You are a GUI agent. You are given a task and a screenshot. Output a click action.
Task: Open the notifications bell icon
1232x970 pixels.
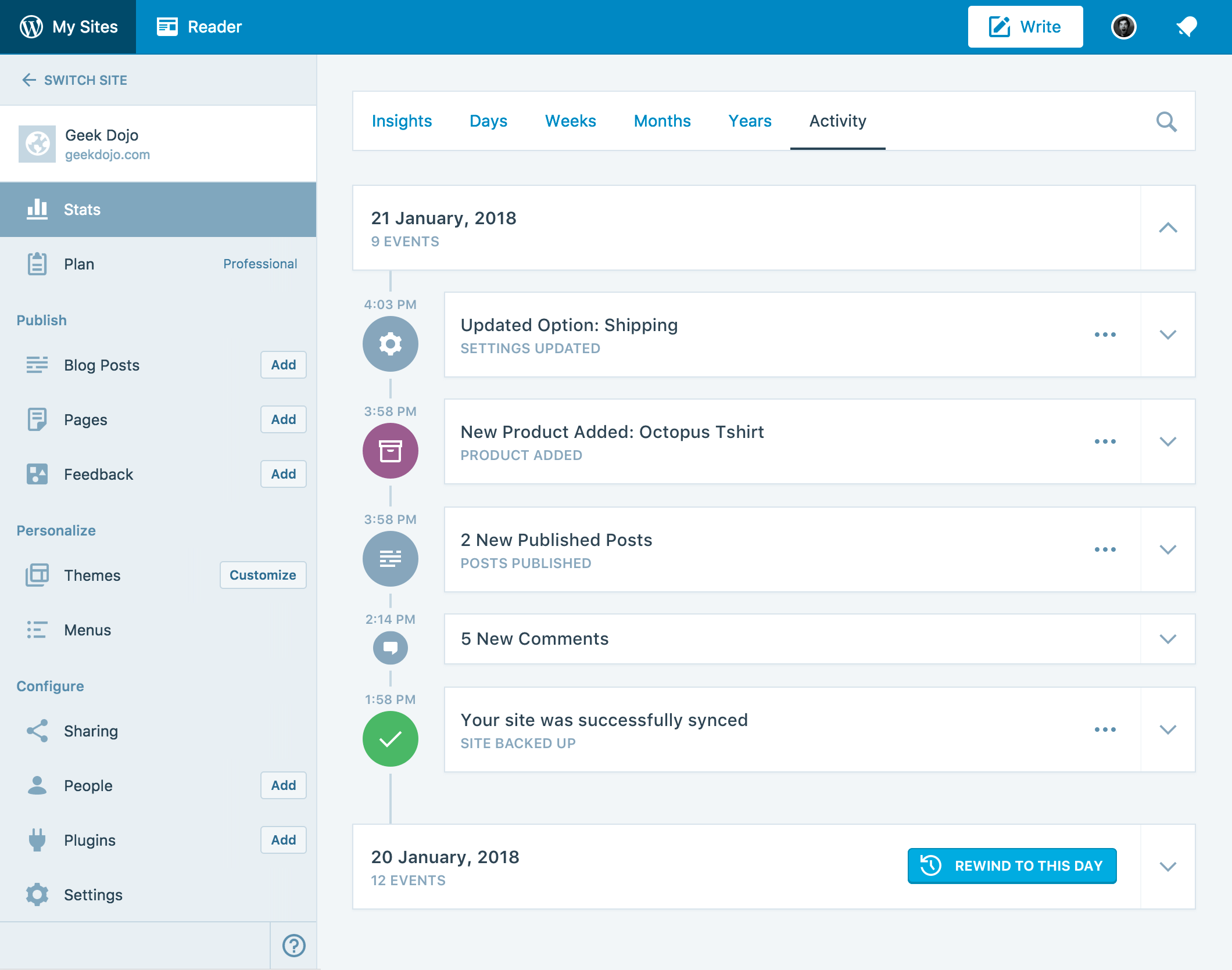point(1186,27)
